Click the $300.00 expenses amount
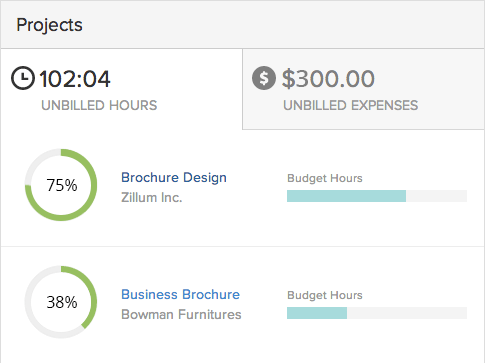The width and height of the screenshot is (485, 363). click(328, 79)
